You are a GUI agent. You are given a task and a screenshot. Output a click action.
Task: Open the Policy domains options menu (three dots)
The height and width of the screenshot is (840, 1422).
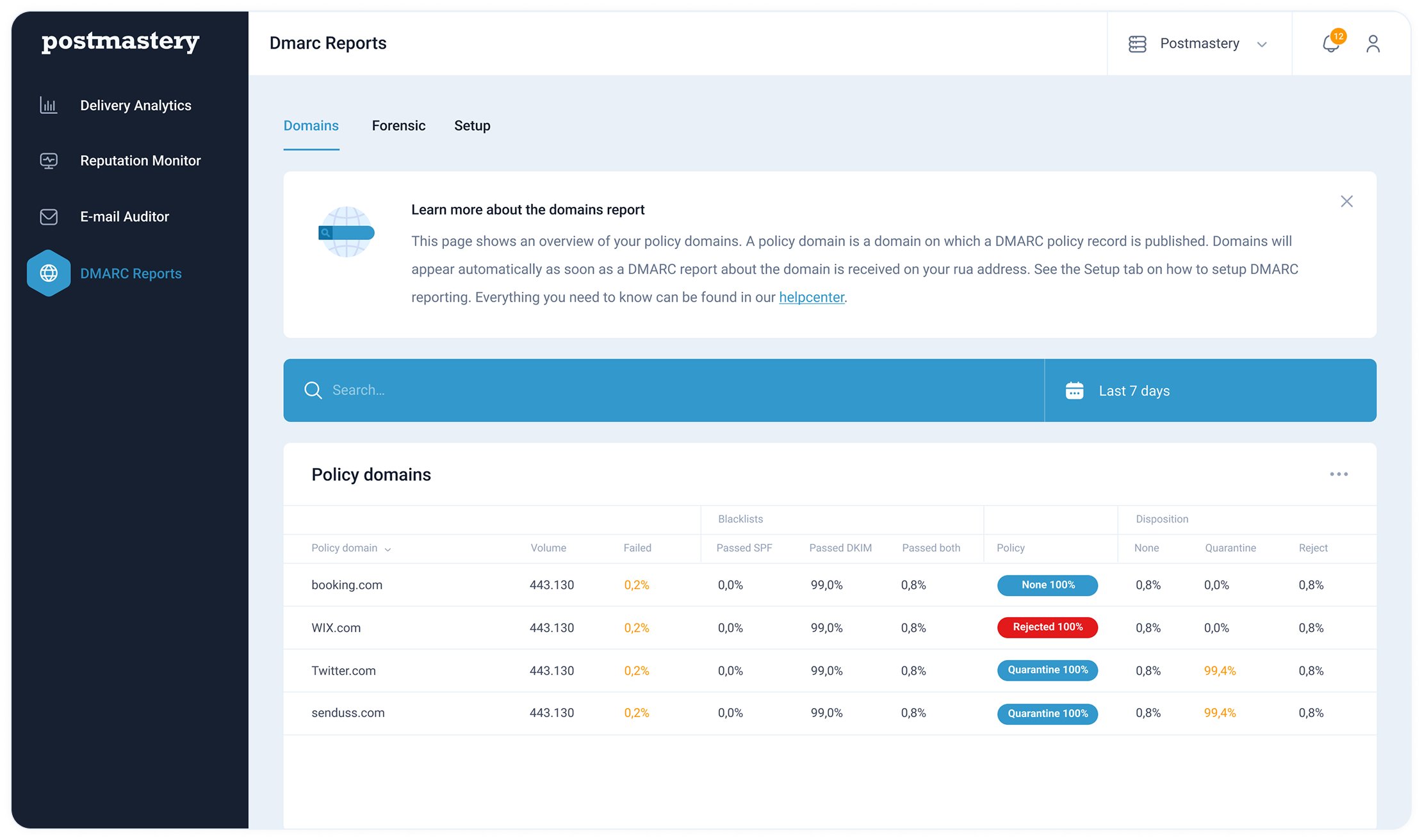click(1338, 474)
